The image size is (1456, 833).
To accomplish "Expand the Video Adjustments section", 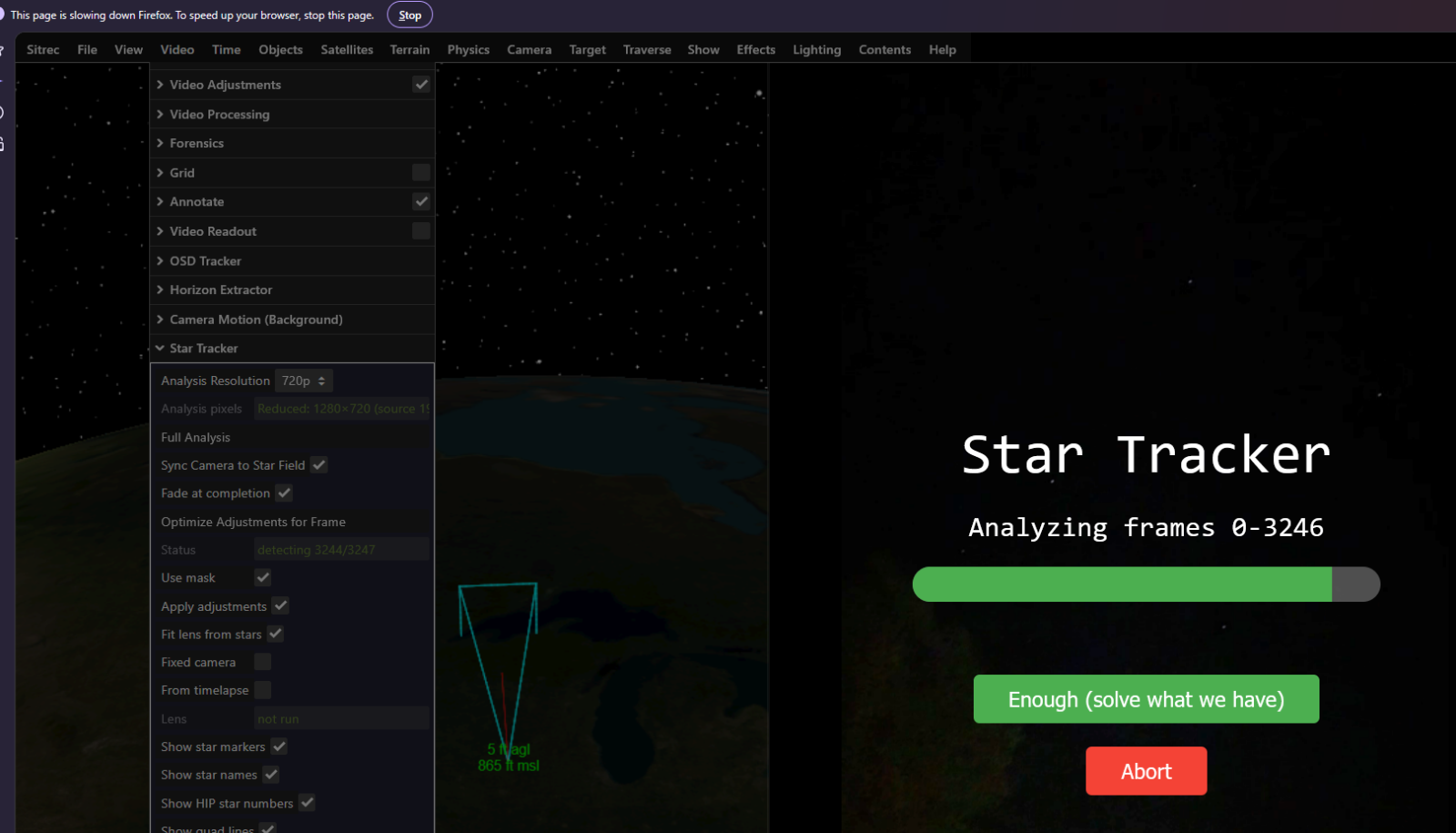I will tap(225, 85).
